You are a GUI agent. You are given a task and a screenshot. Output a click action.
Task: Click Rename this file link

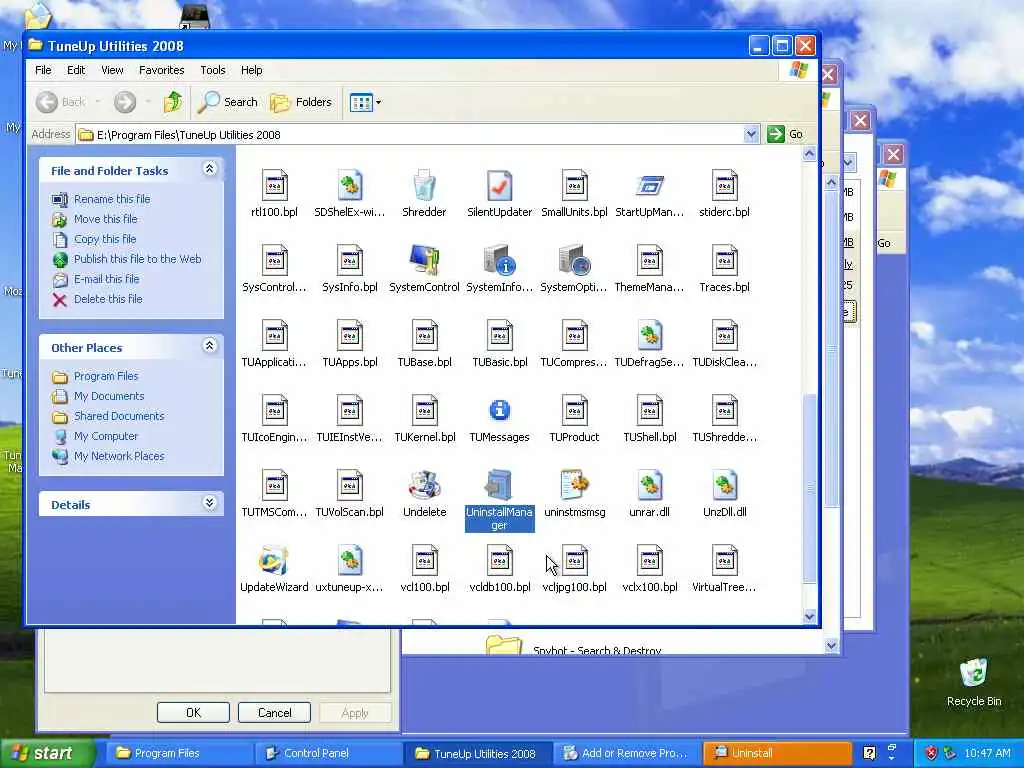pos(112,199)
